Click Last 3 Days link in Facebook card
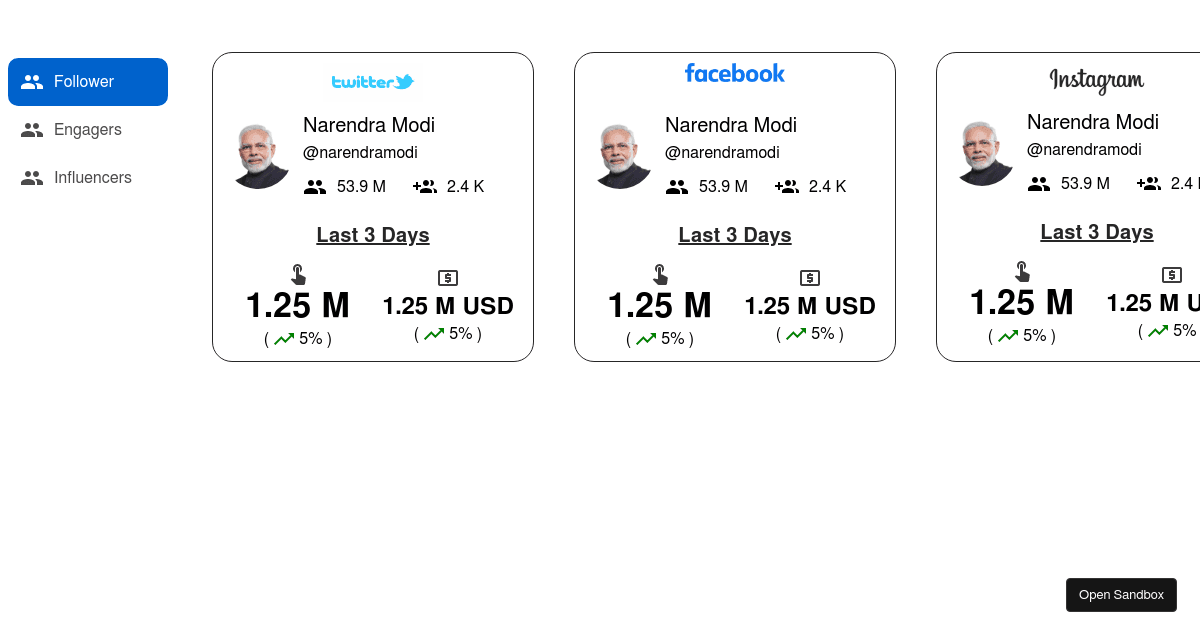Image resolution: width=1200 pixels, height=630 pixels. [x=735, y=236]
